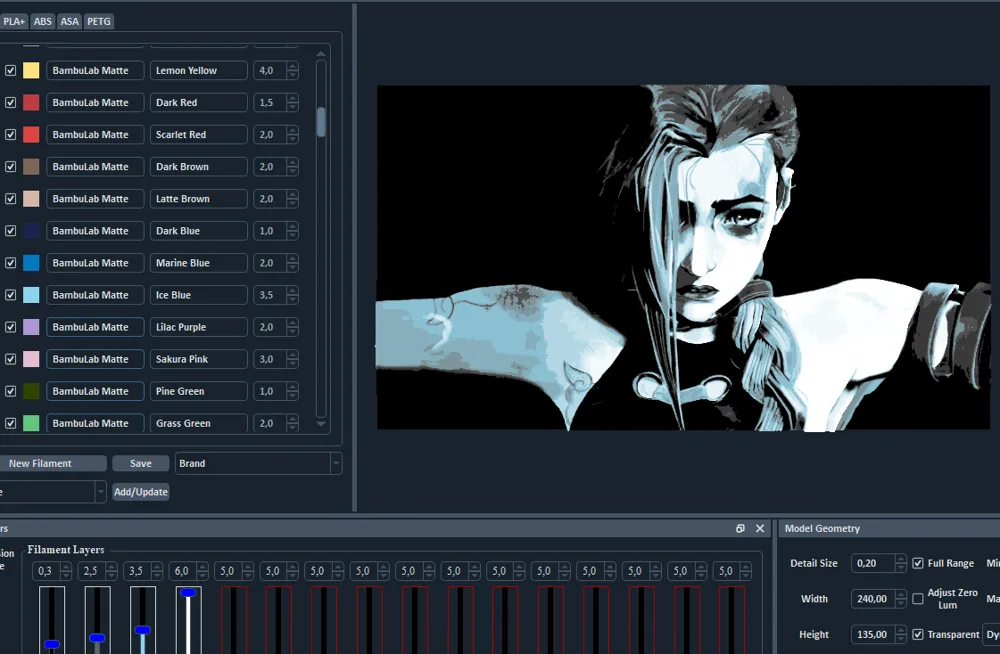Viewport: 1000px width, 654px height.
Task: Uncheck the Scarlet Red filament checkbox
Action: tap(11, 135)
